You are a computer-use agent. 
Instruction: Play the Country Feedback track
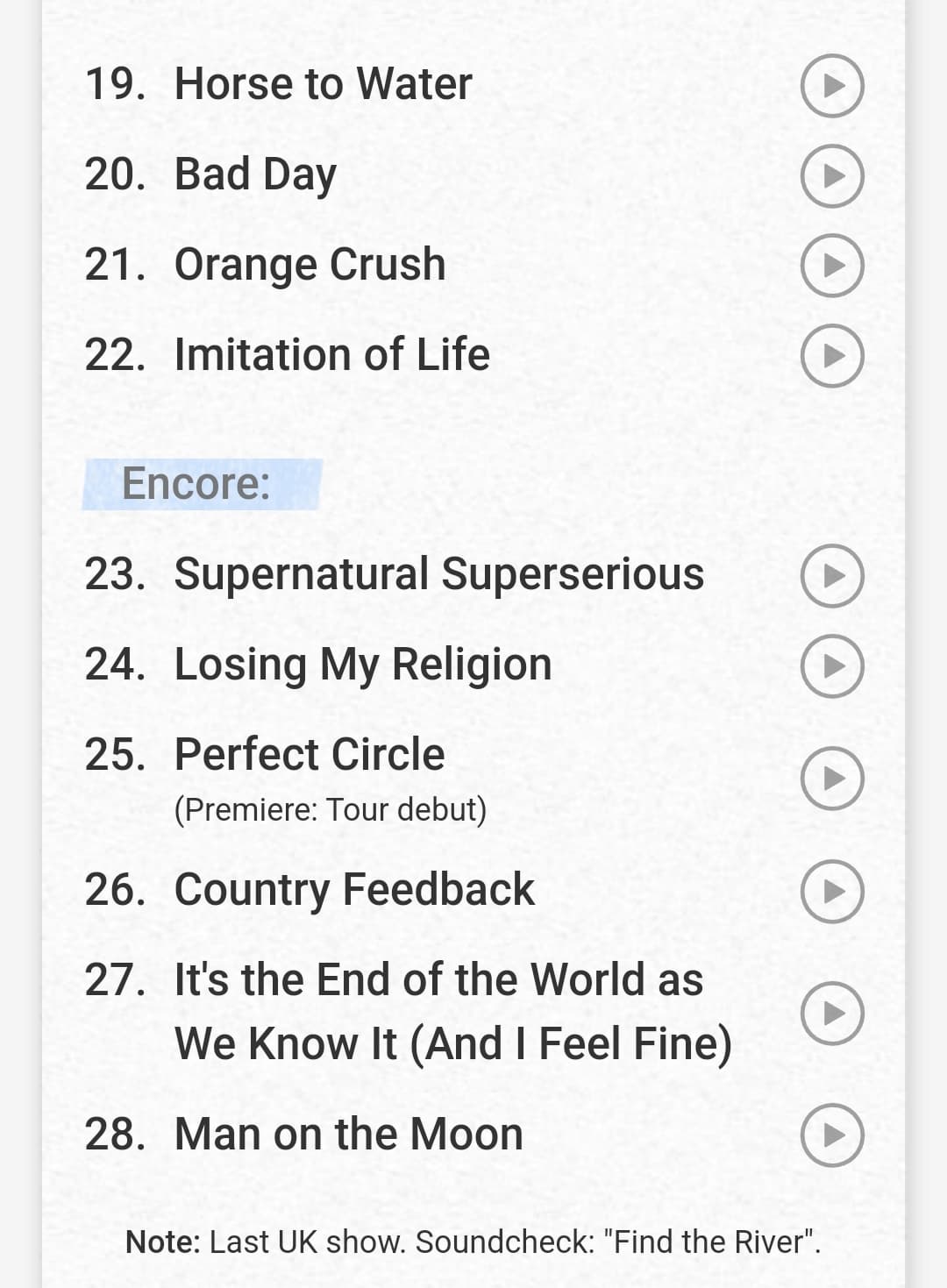point(832,891)
